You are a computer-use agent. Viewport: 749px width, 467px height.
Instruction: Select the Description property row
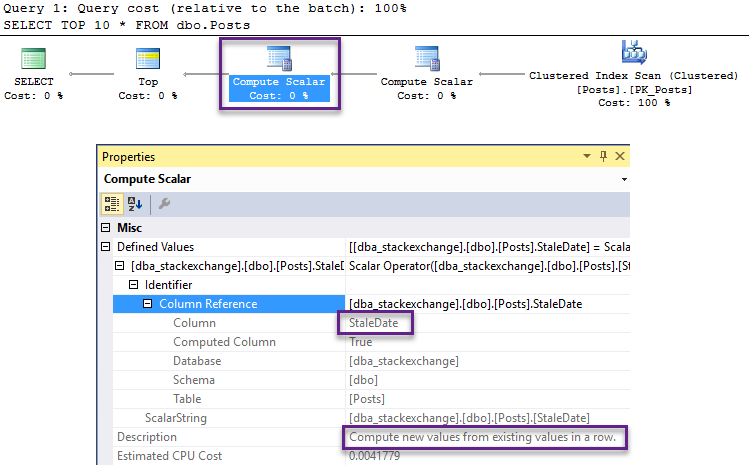pos(147,437)
